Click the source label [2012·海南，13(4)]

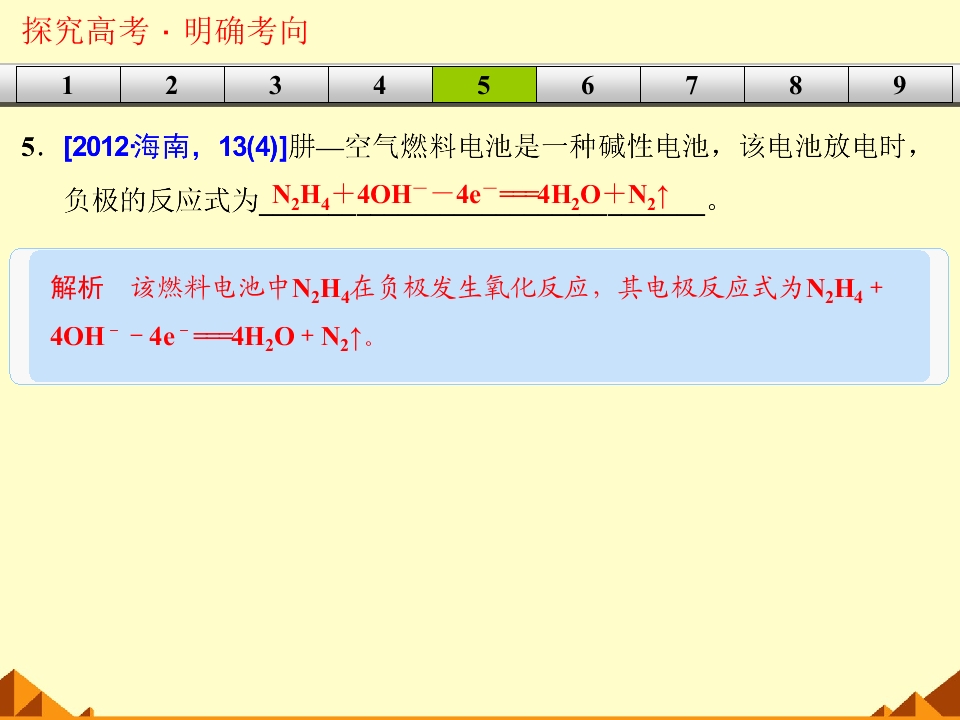176,147
